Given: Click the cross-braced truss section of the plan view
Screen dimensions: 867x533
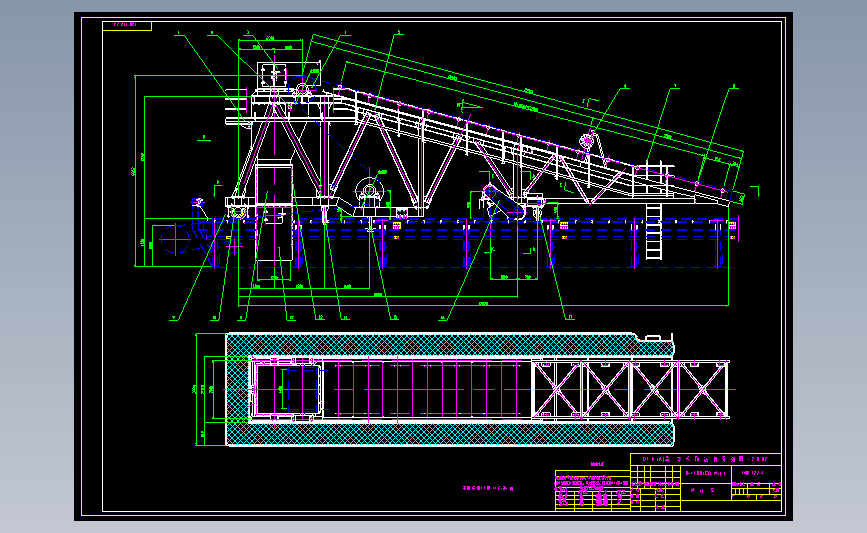Looking at the screenshot, I should (x=630, y=389).
